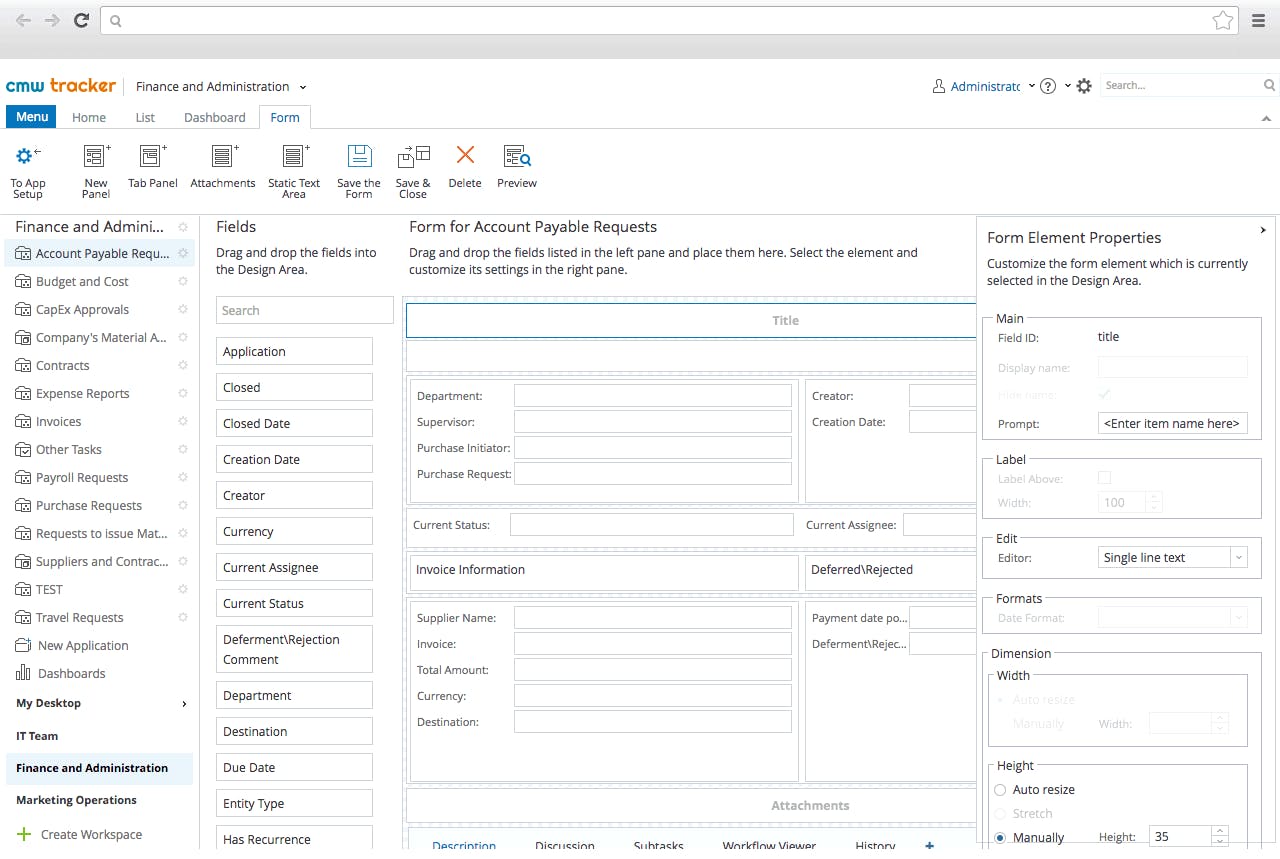Add a new tab with the plus icon
This screenshot has width=1280, height=859.
[930, 846]
